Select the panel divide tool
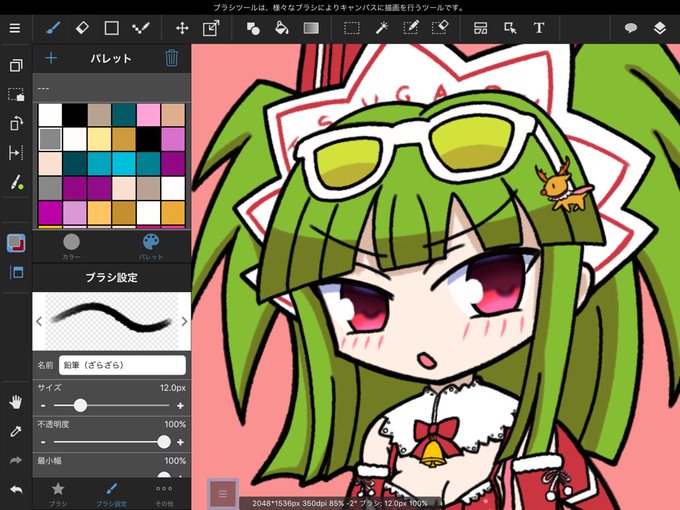The image size is (680, 510). pyautogui.click(x=481, y=28)
